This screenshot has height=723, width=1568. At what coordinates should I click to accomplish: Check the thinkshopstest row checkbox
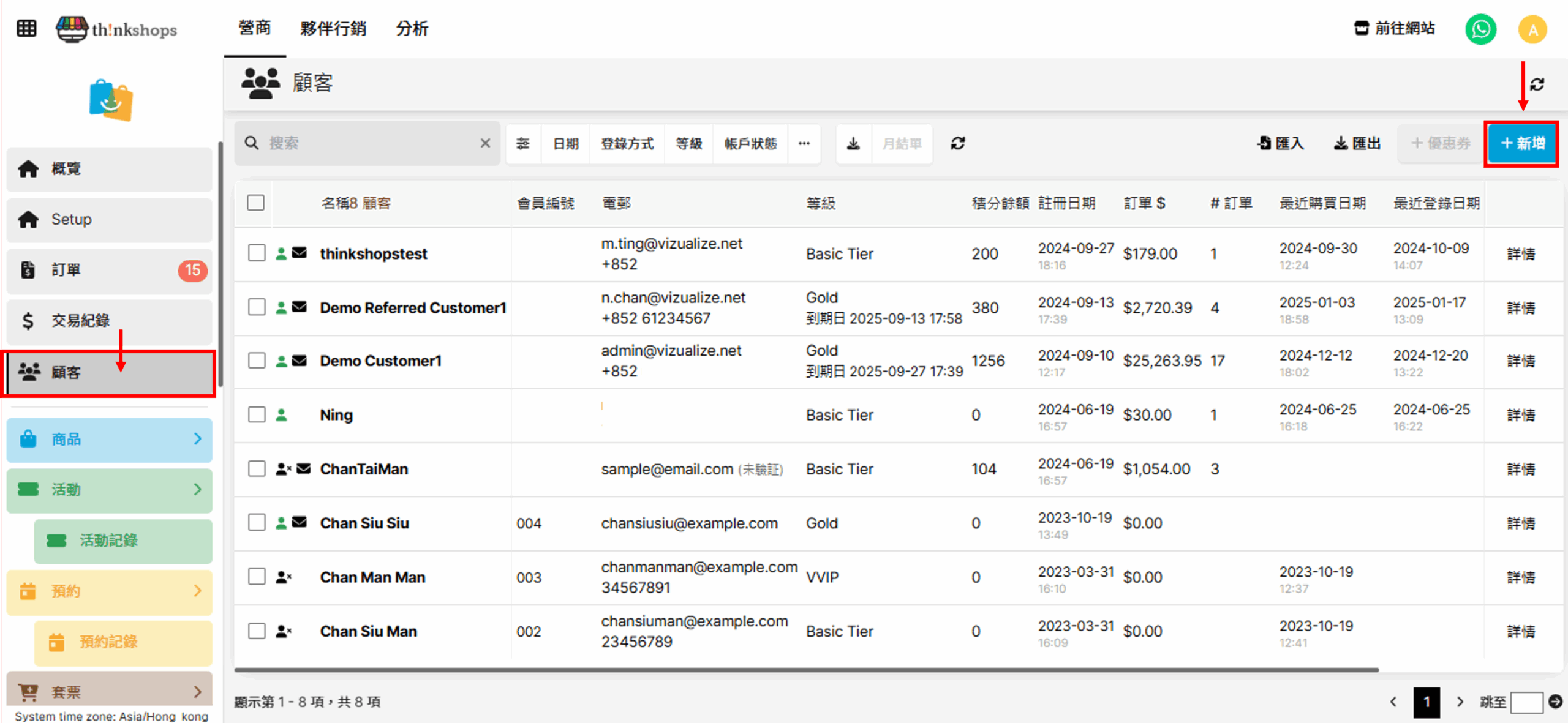pos(257,253)
